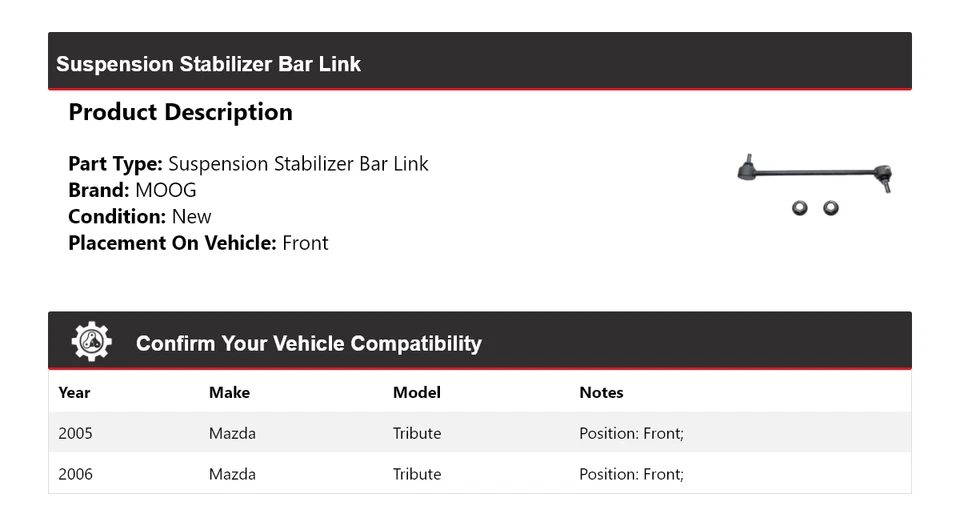Click the MOOG brand text
The width and height of the screenshot is (960, 526).
click(x=166, y=190)
